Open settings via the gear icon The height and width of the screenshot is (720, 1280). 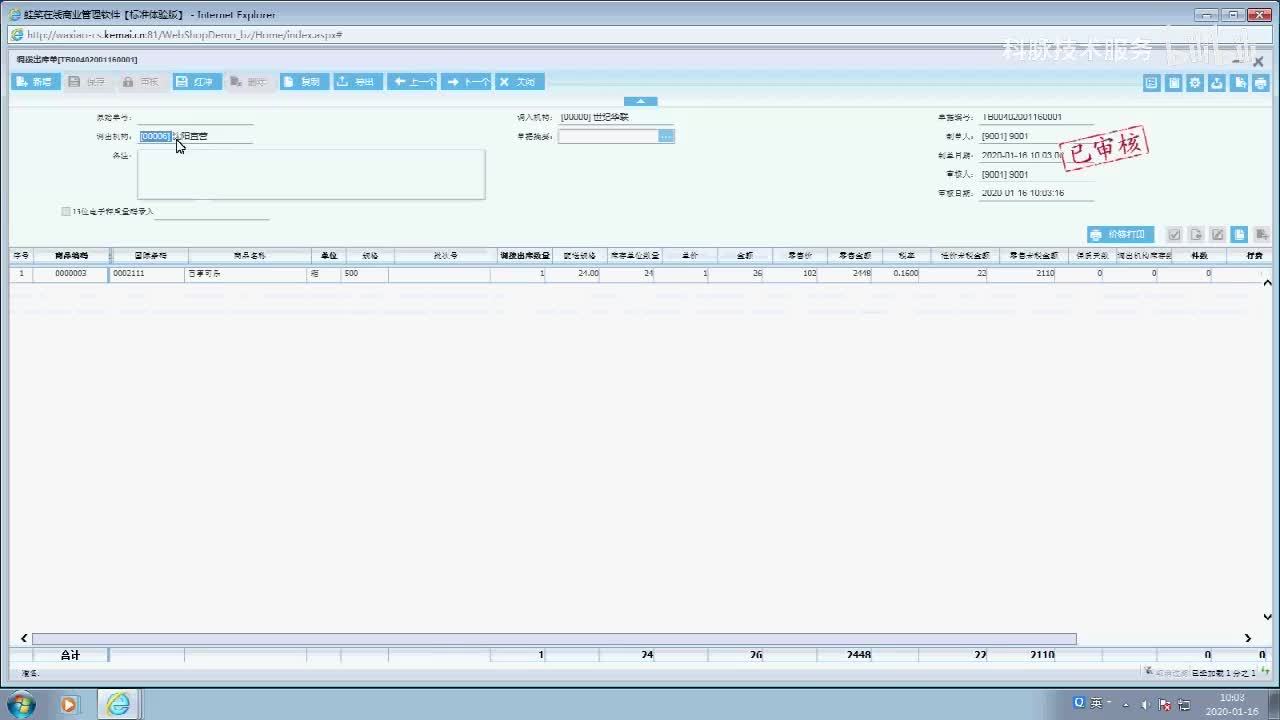1194,84
